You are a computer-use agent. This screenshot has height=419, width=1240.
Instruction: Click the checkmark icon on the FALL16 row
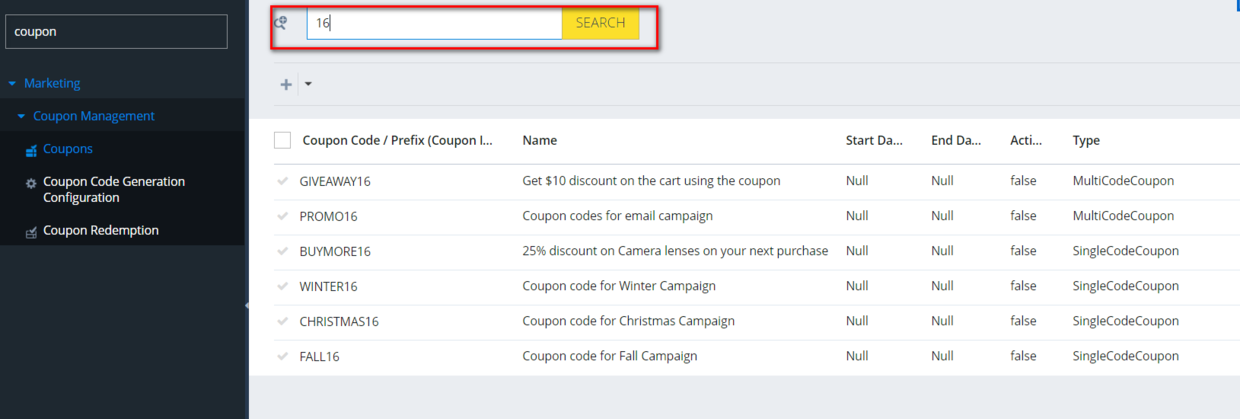(283, 356)
